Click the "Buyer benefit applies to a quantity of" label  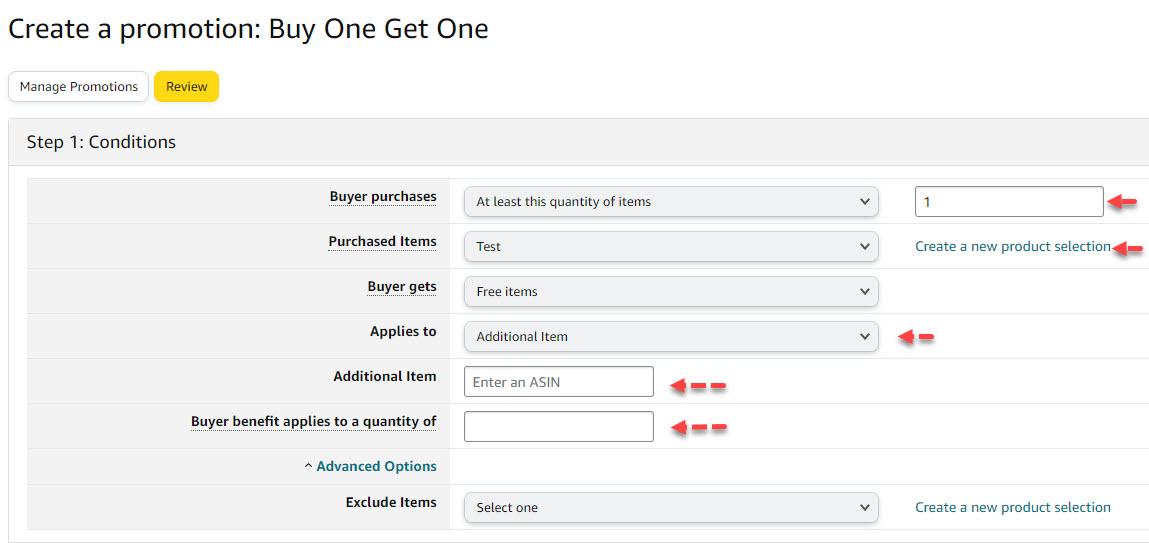(313, 421)
